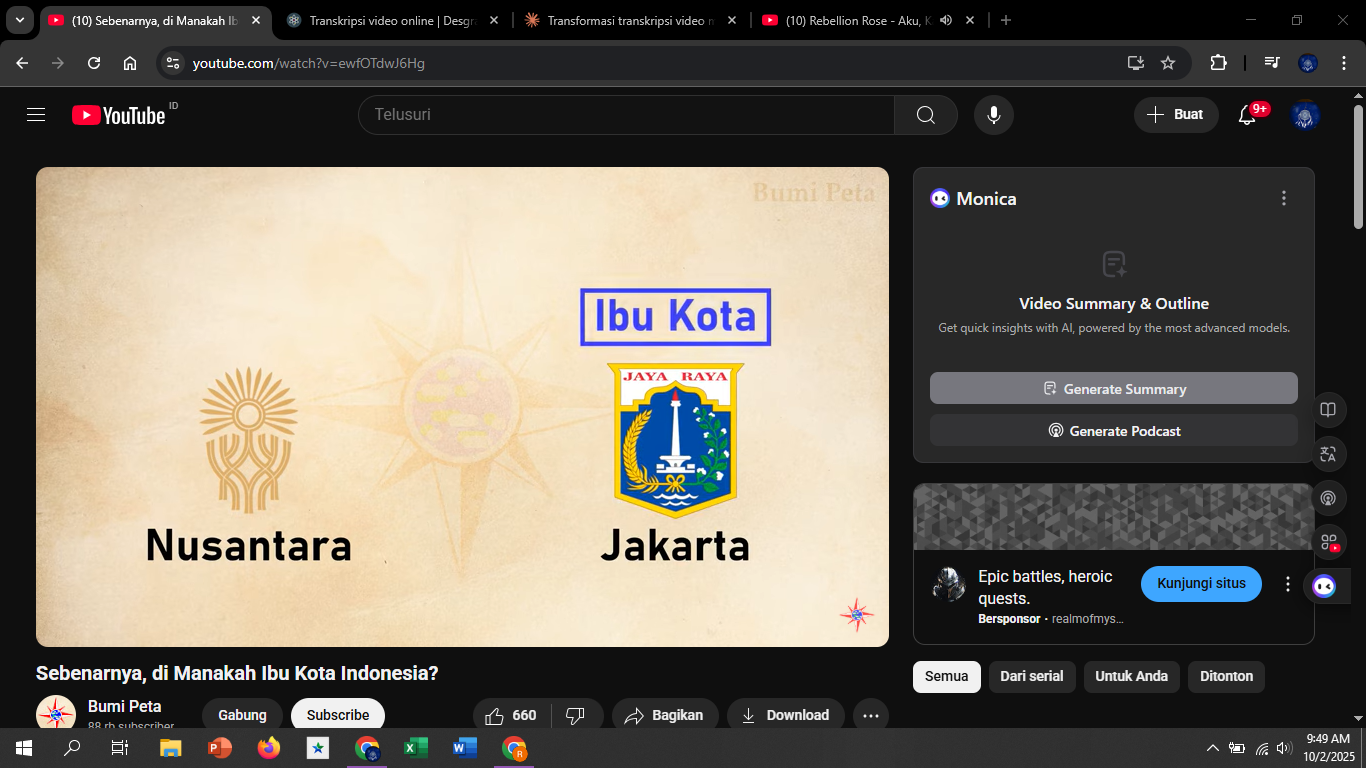
Task: Select the Dari serial filter chip
Action: (1032, 677)
